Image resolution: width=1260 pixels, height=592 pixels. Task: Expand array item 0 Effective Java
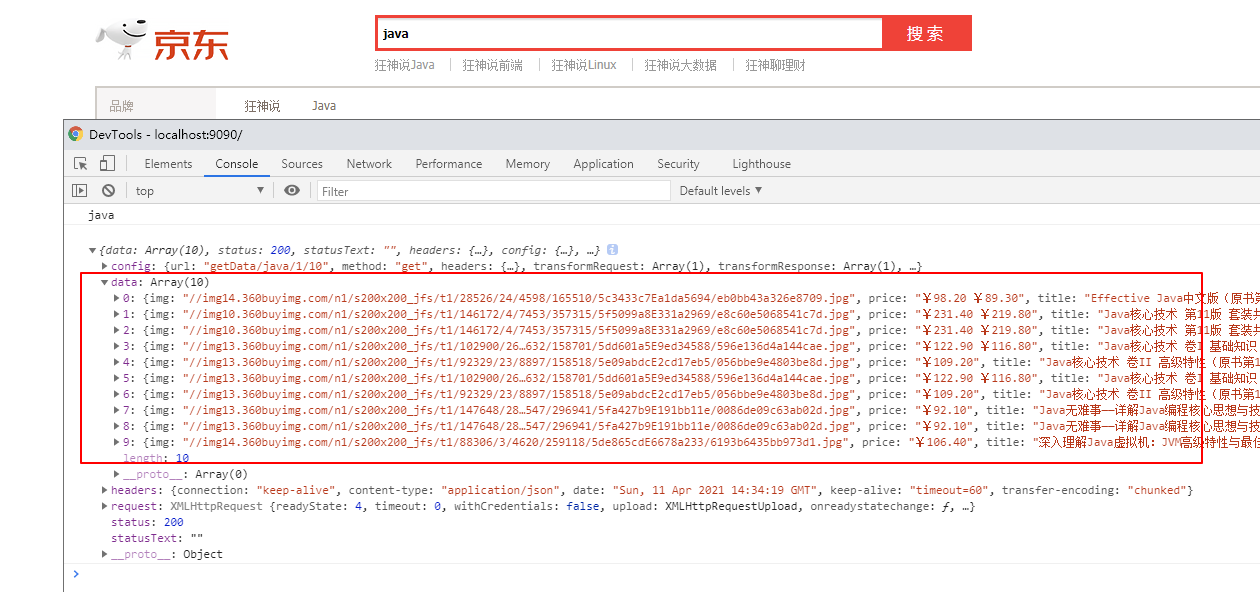[117, 298]
